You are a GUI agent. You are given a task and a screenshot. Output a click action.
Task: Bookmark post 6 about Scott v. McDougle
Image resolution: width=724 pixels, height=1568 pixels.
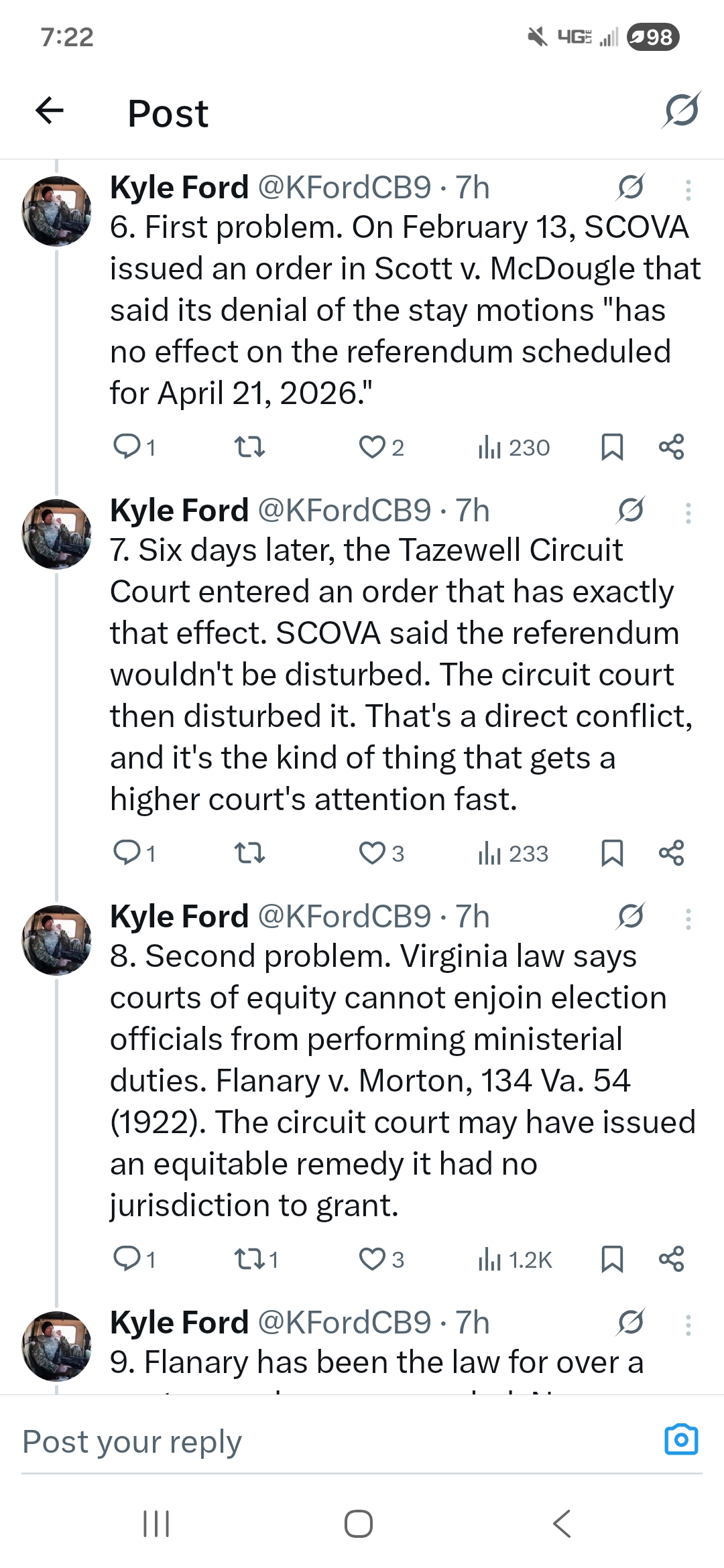click(x=612, y=447)
